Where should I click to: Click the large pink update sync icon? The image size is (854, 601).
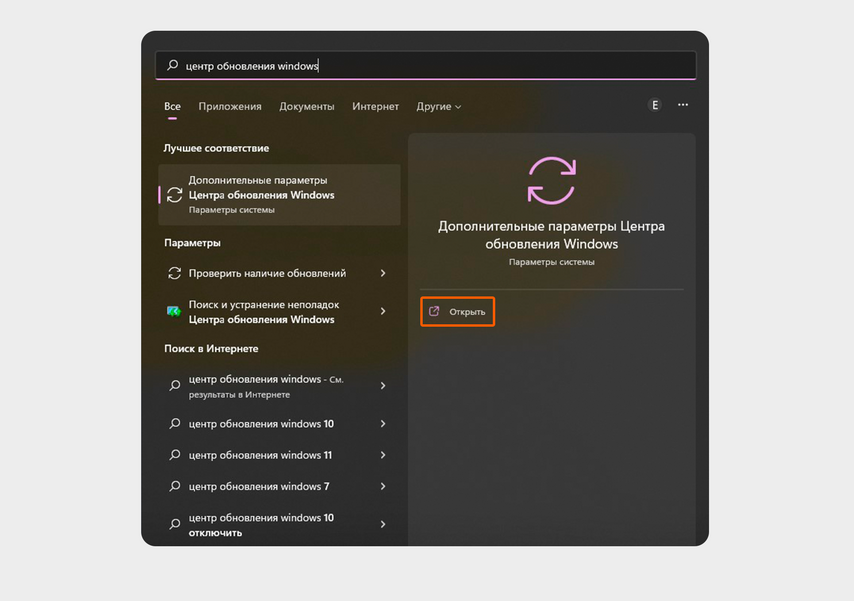click(551, 180)
